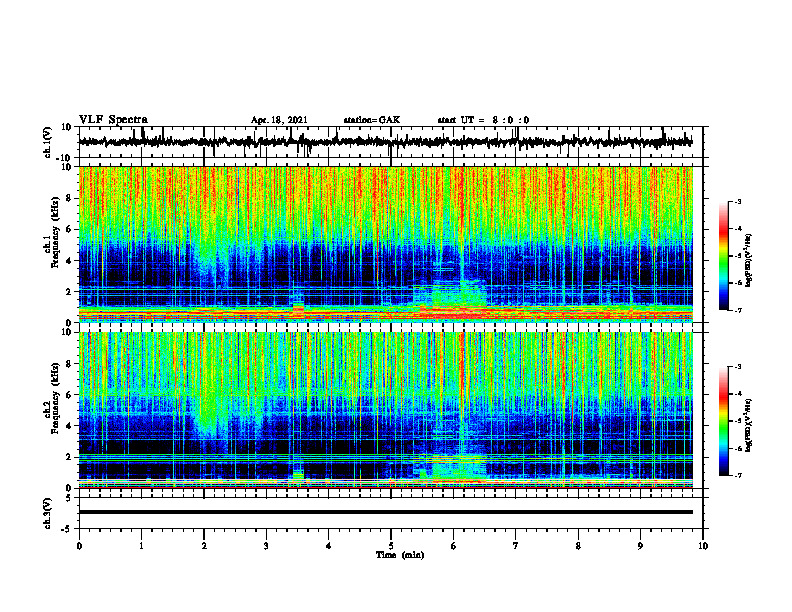Click the "-7" label on ch.1 color bar
Screen dimensions: 792x612
coord(737,310)
